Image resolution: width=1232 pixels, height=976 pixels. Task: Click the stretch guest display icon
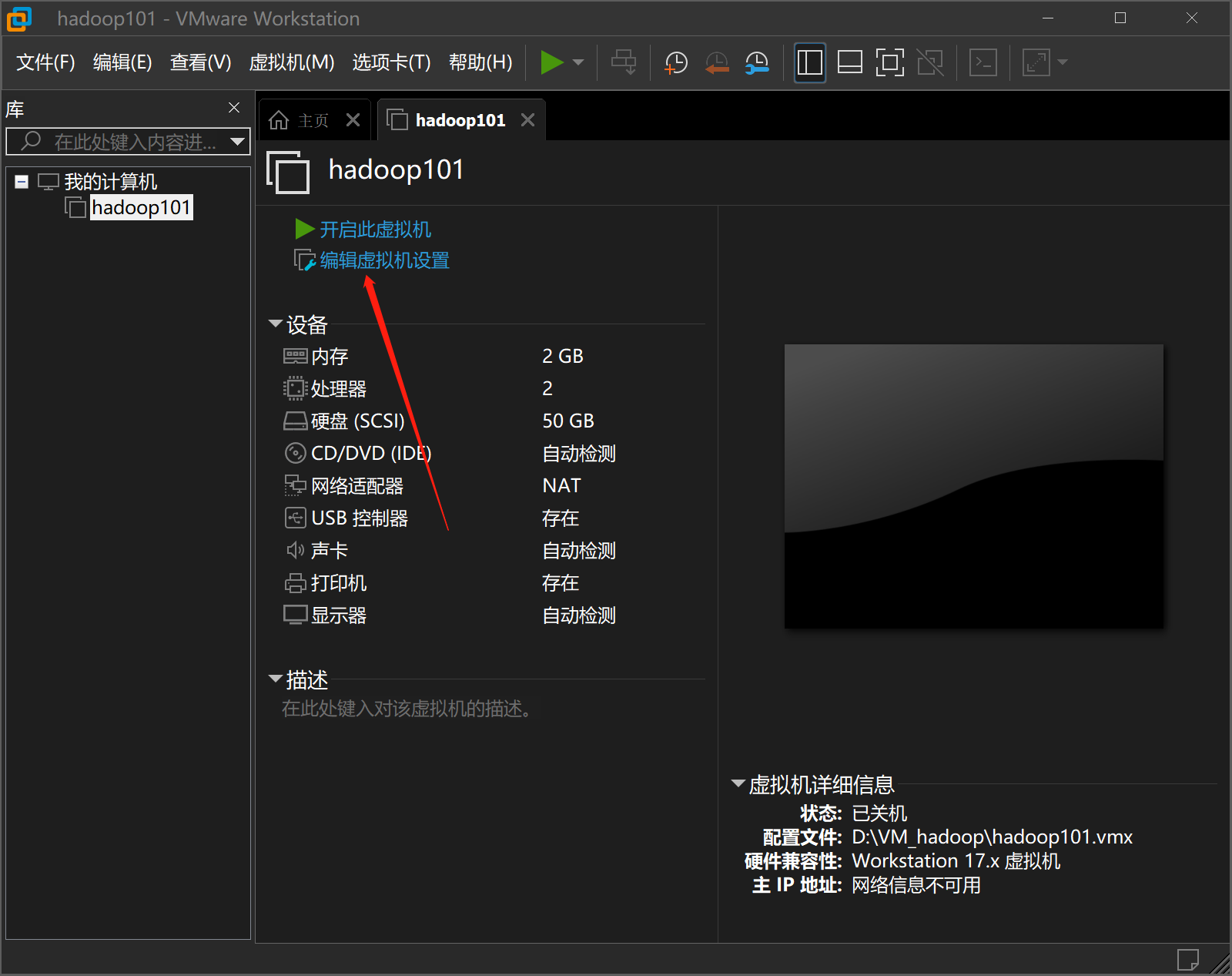[1036, 62]
